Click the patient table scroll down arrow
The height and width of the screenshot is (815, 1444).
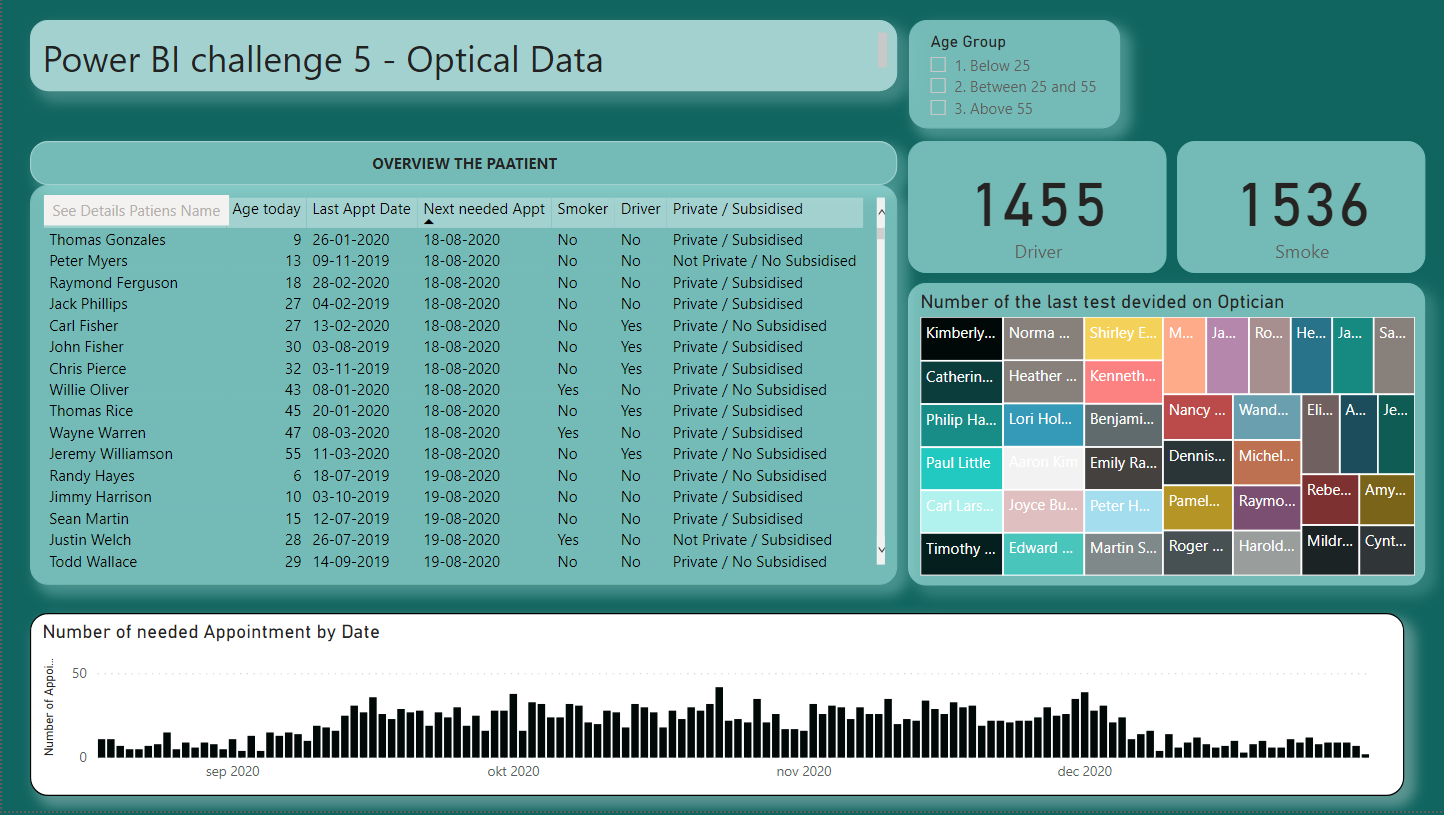pyautogui.click(x=881, y=549)
